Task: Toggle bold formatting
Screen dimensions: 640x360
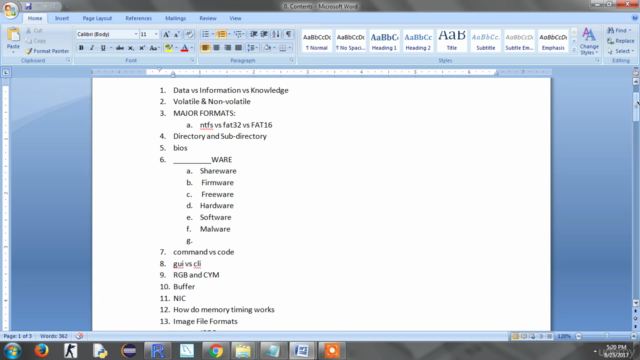Action: (81, 48)
